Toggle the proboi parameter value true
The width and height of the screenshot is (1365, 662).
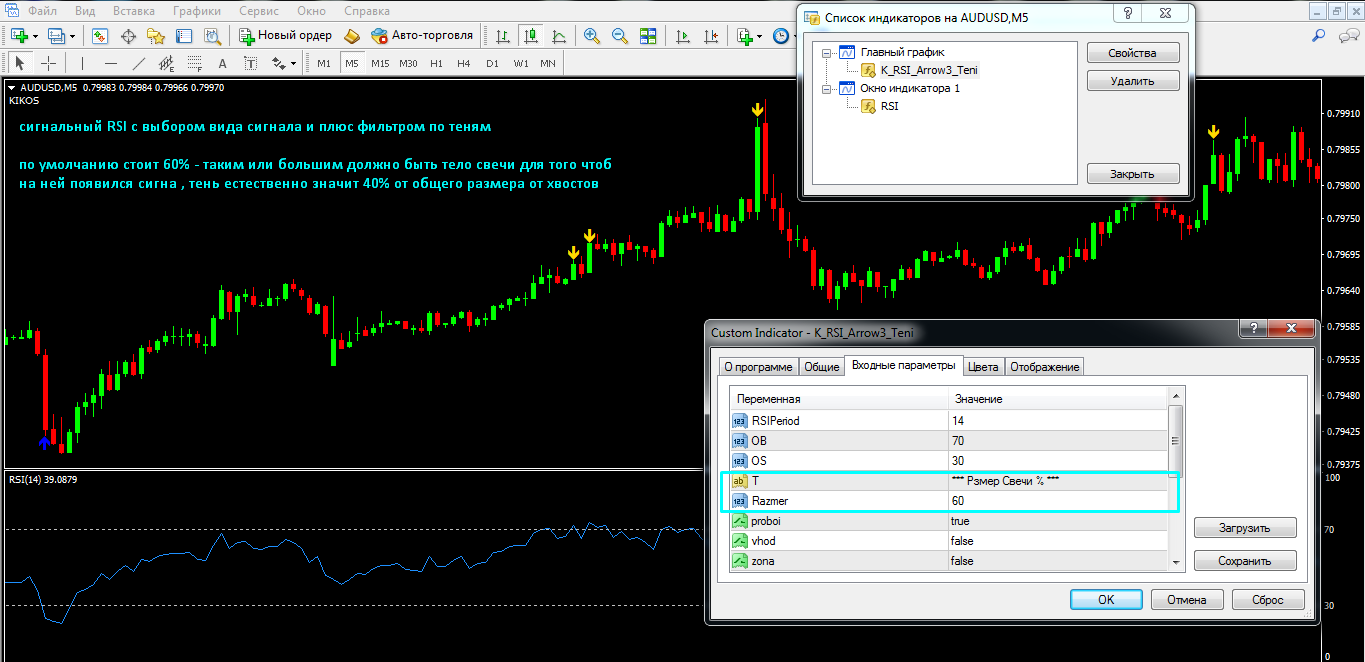click(x=960, y=521)
